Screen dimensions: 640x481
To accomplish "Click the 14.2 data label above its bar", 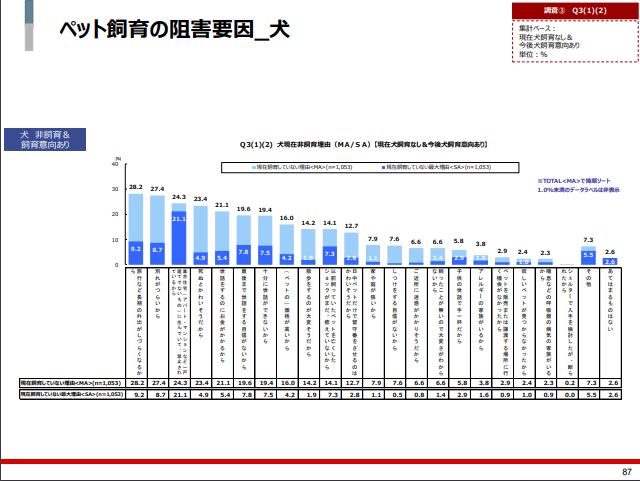I will (x=308, y=223).
